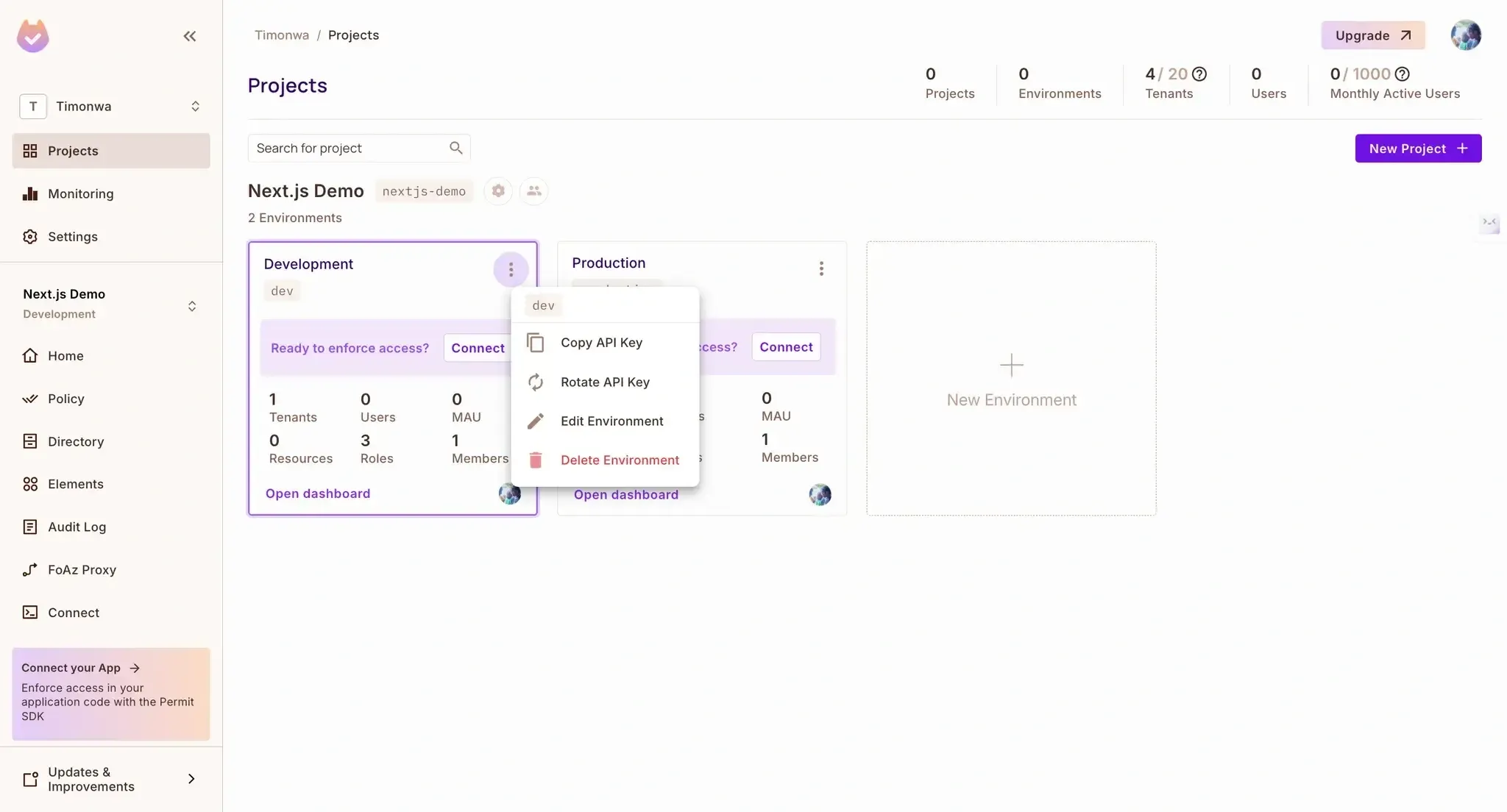Select Delete Environment from menu
The height and width of the screenshot is (812, 1507).
[619, 460]
